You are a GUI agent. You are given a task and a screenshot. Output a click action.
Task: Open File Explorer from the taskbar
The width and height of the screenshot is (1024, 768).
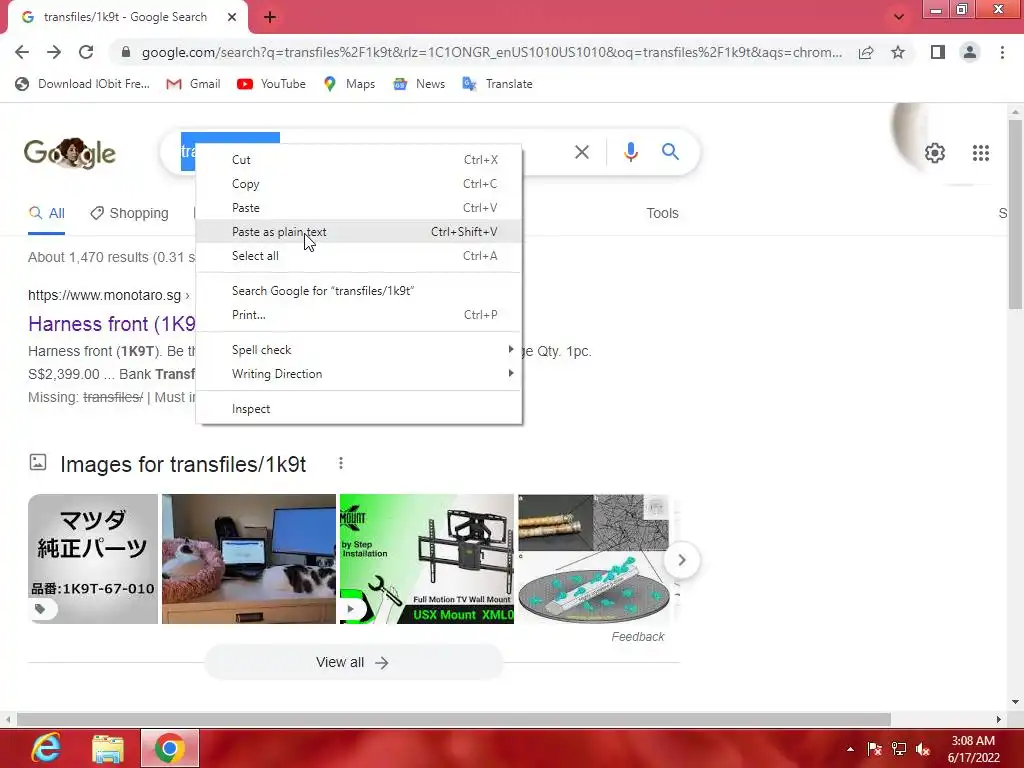(x=108, y=748)
